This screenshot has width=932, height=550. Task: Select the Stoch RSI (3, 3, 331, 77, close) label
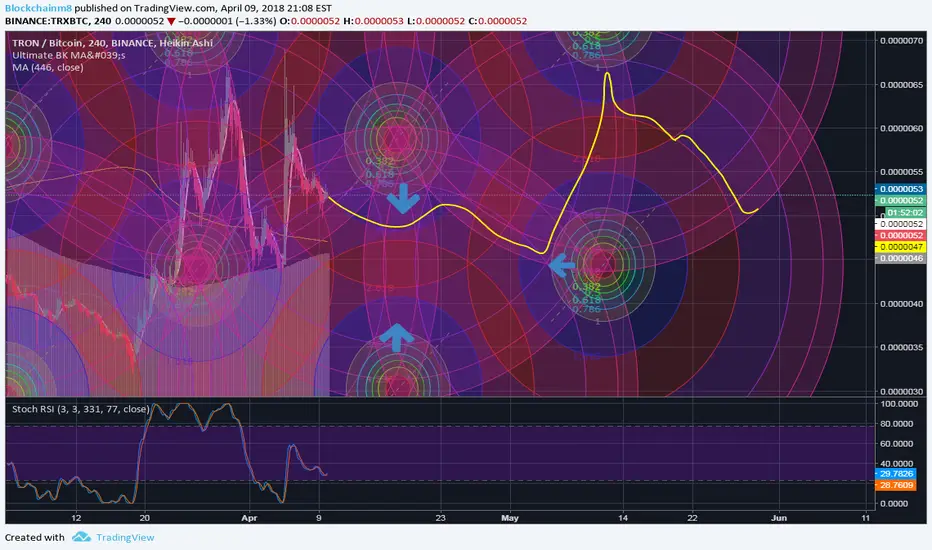pos(81,408)
